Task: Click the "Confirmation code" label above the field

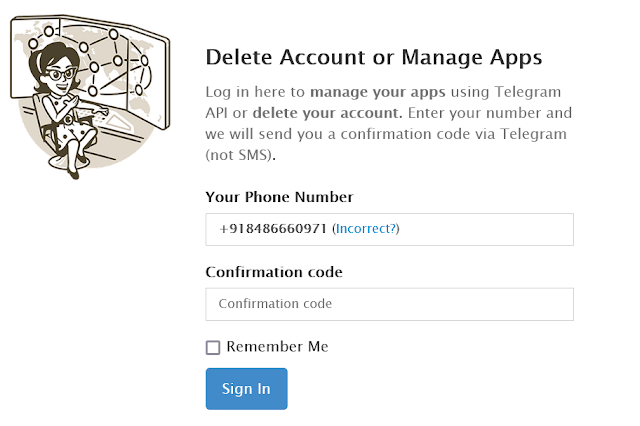Action: click(274, 272)
